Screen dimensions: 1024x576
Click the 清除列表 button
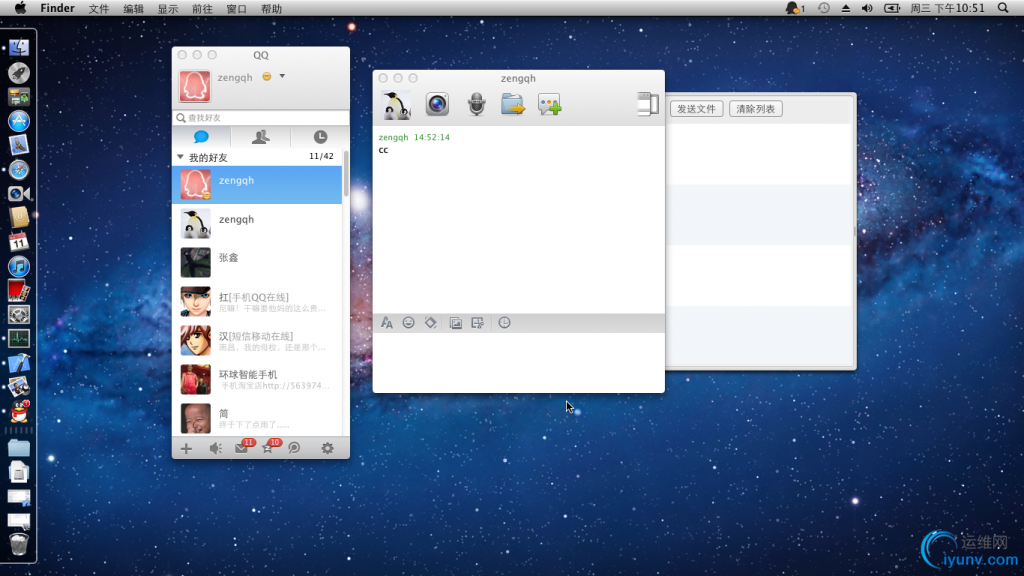click(756, 109)
